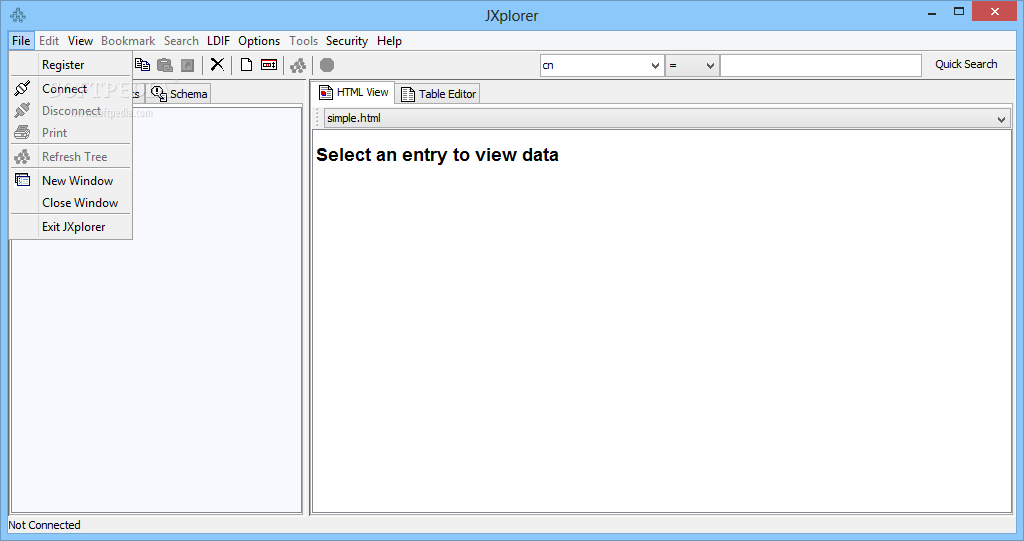Click the HTML View tab icon
The height and width of the screenshot is (541, 1024).
(x=325, y=93)
